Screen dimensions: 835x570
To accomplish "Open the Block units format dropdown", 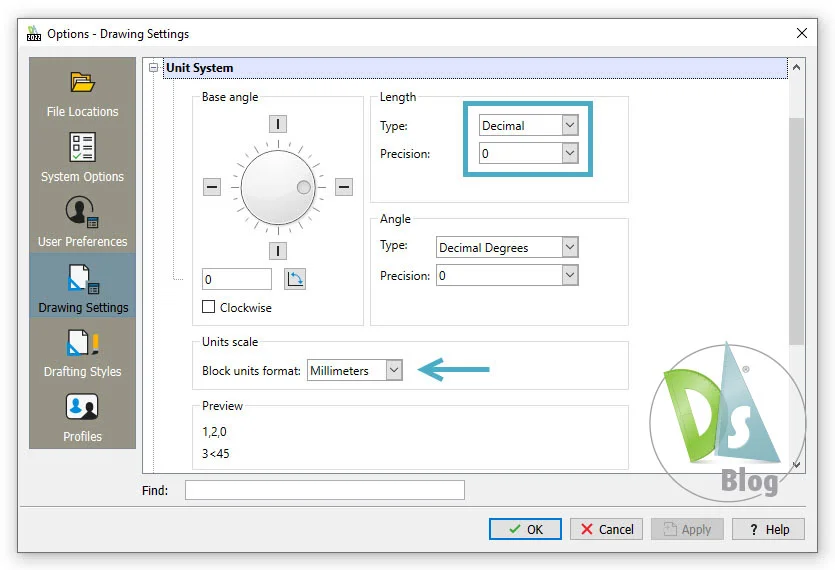I will click(354, 371).
